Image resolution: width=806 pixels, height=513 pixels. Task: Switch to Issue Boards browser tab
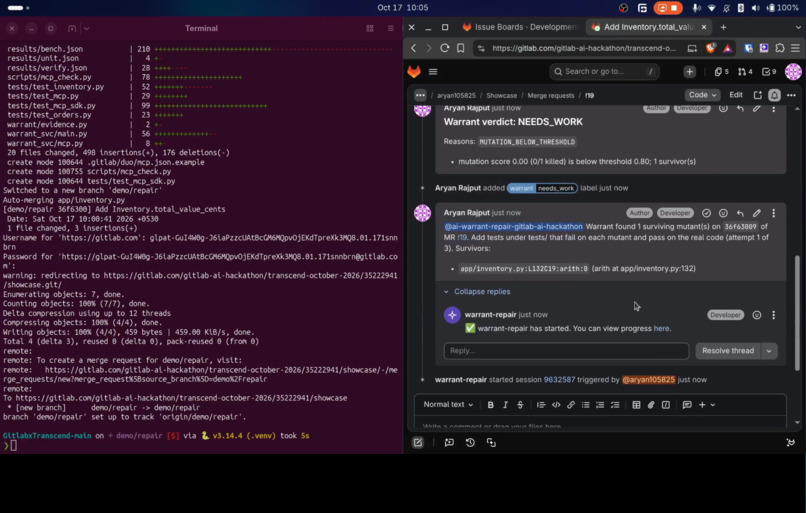click(520, 27)
